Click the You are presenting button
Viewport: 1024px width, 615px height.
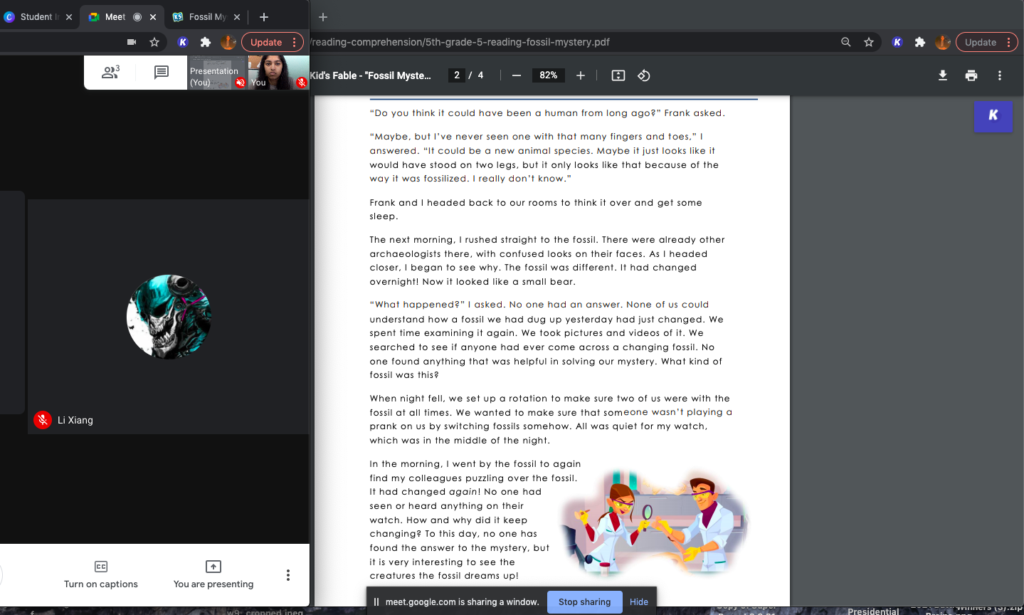point(214,575)
